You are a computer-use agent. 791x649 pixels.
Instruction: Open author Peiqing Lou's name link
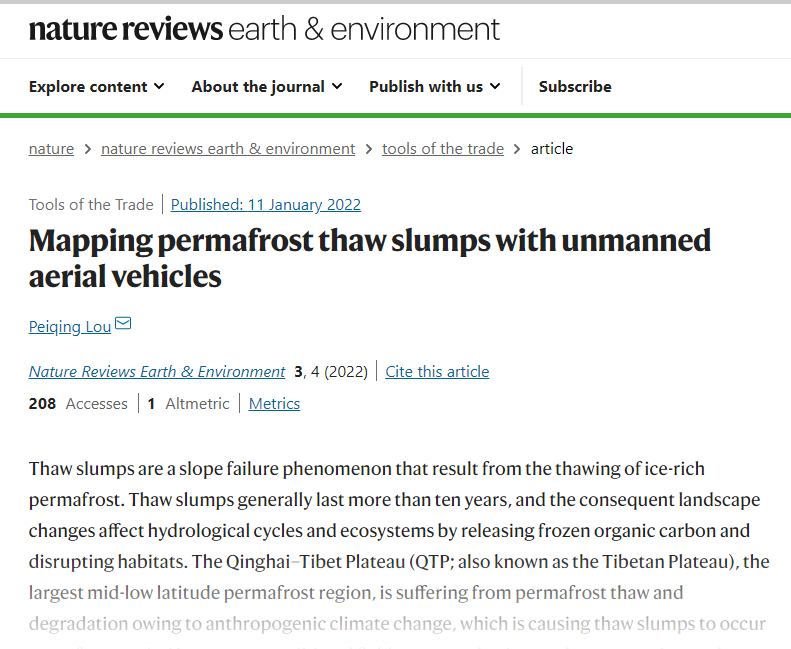click(69, 327)
